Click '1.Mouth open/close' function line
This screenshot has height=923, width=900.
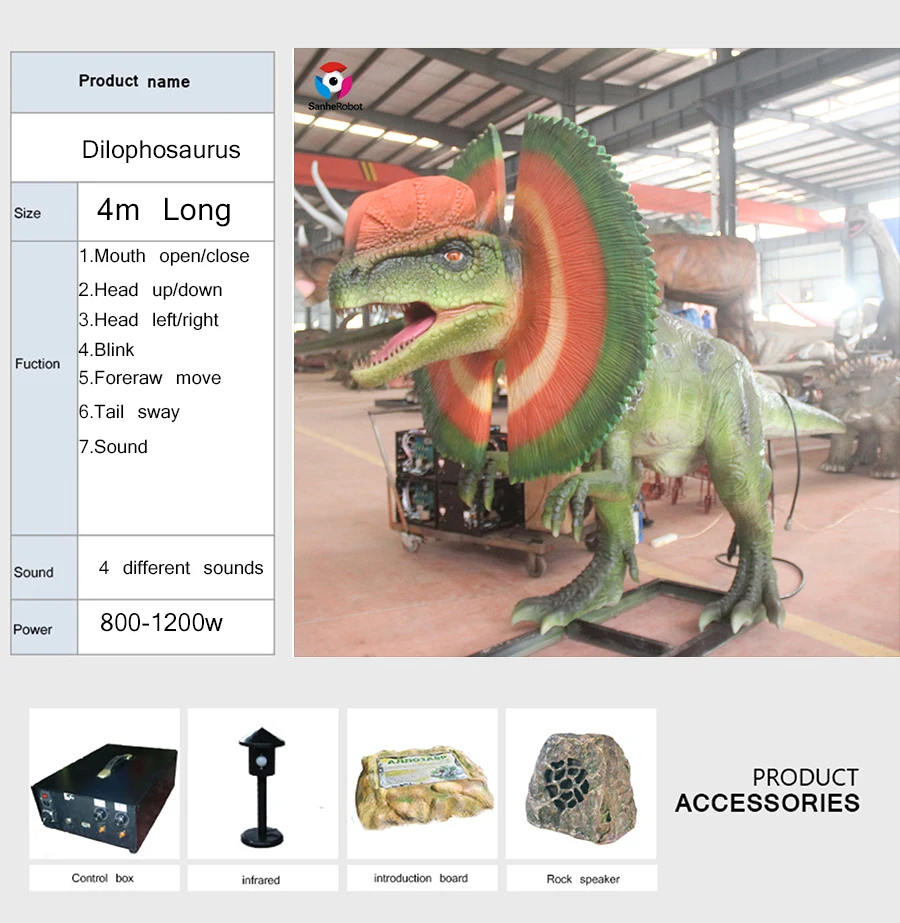click(164, 256)
